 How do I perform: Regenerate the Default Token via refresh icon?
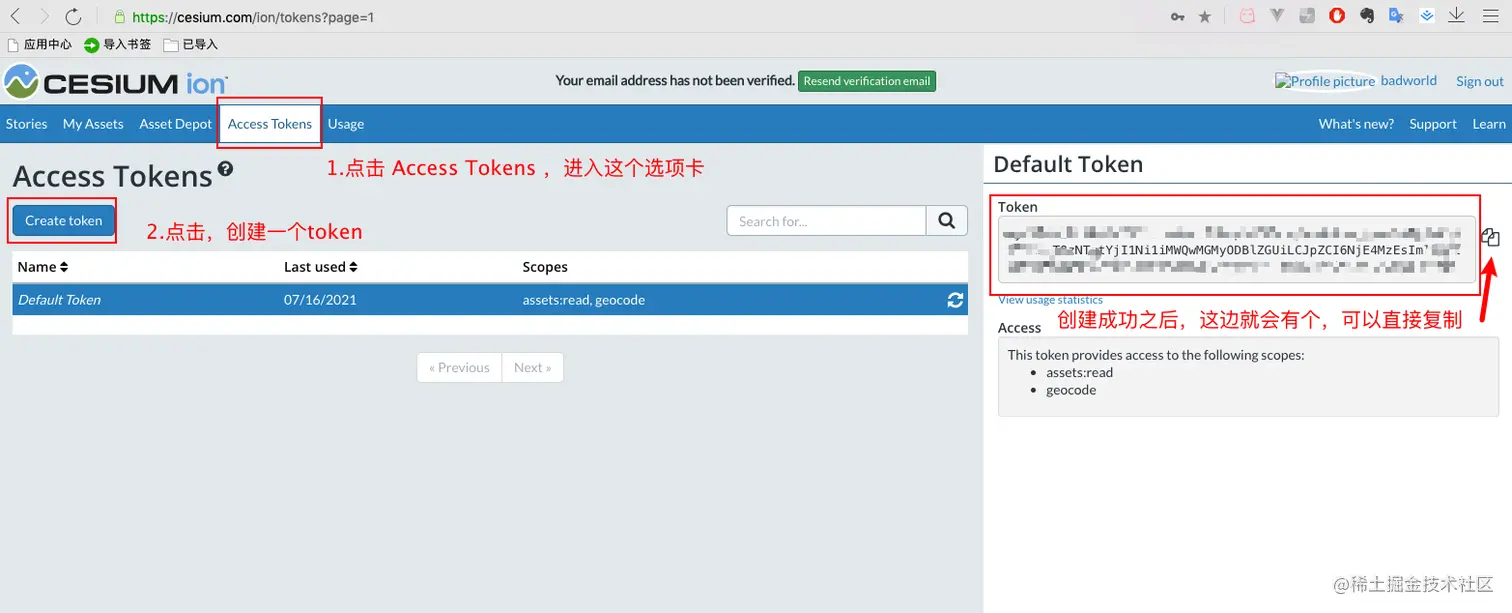(955, 300)
